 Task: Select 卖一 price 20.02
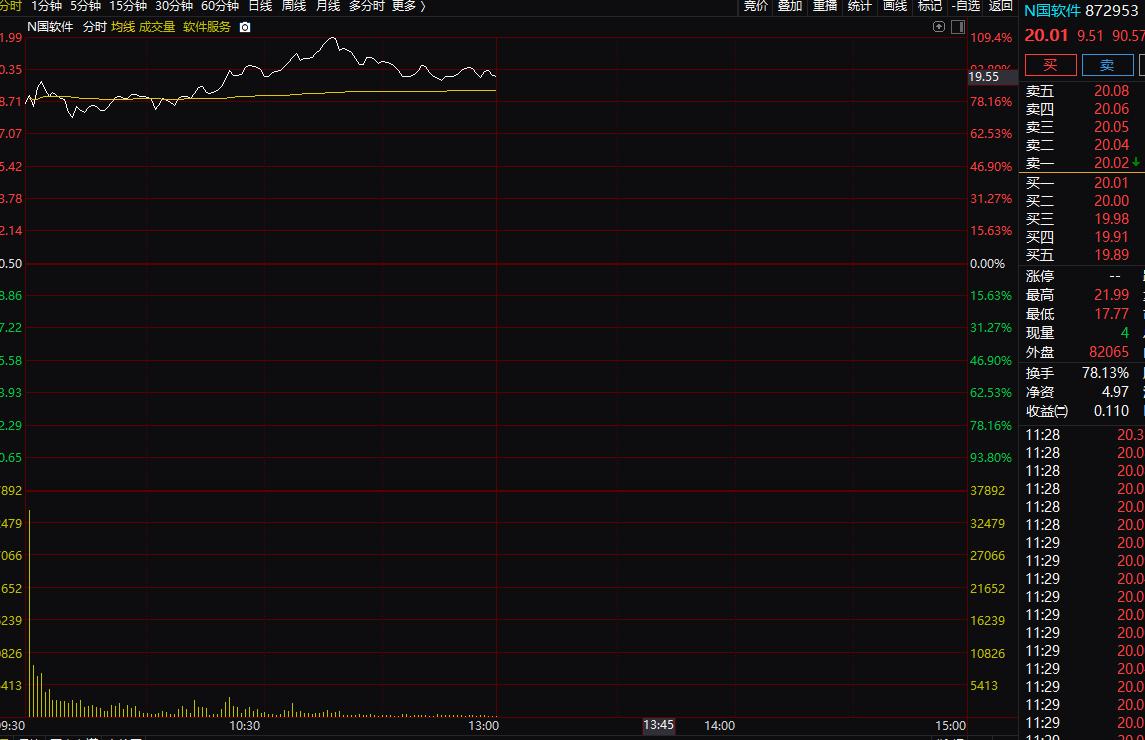click(1111, 163)
